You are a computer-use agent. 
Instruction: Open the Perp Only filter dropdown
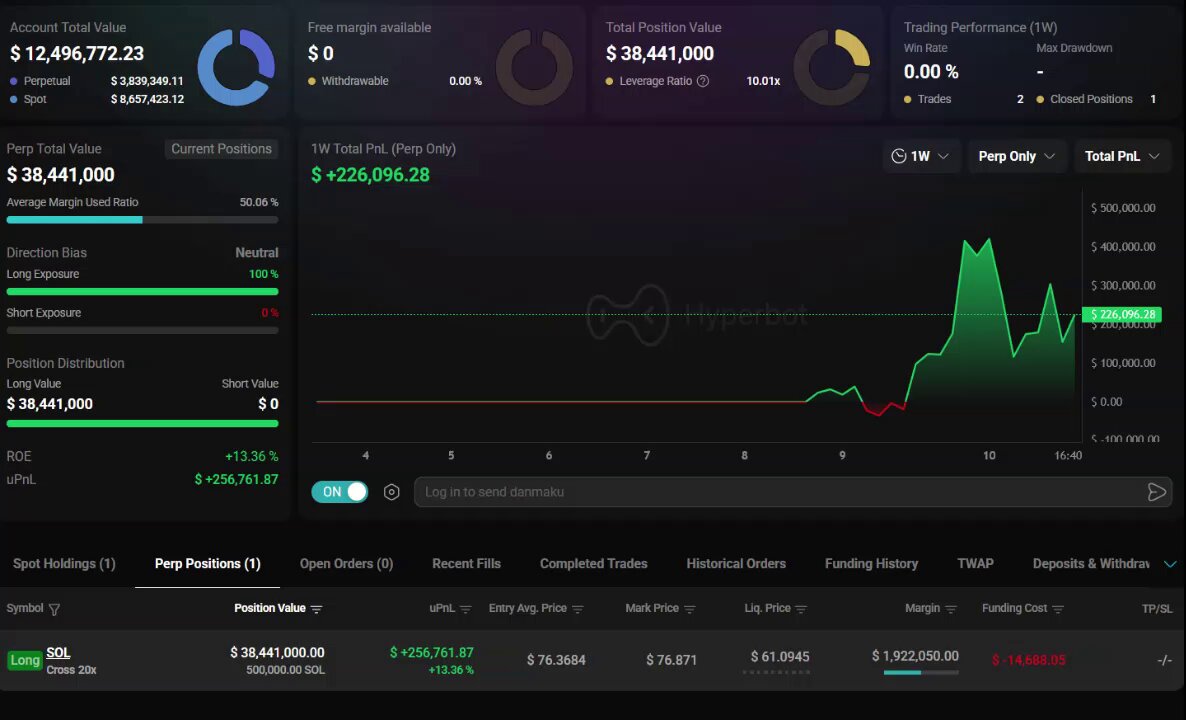1017,156
